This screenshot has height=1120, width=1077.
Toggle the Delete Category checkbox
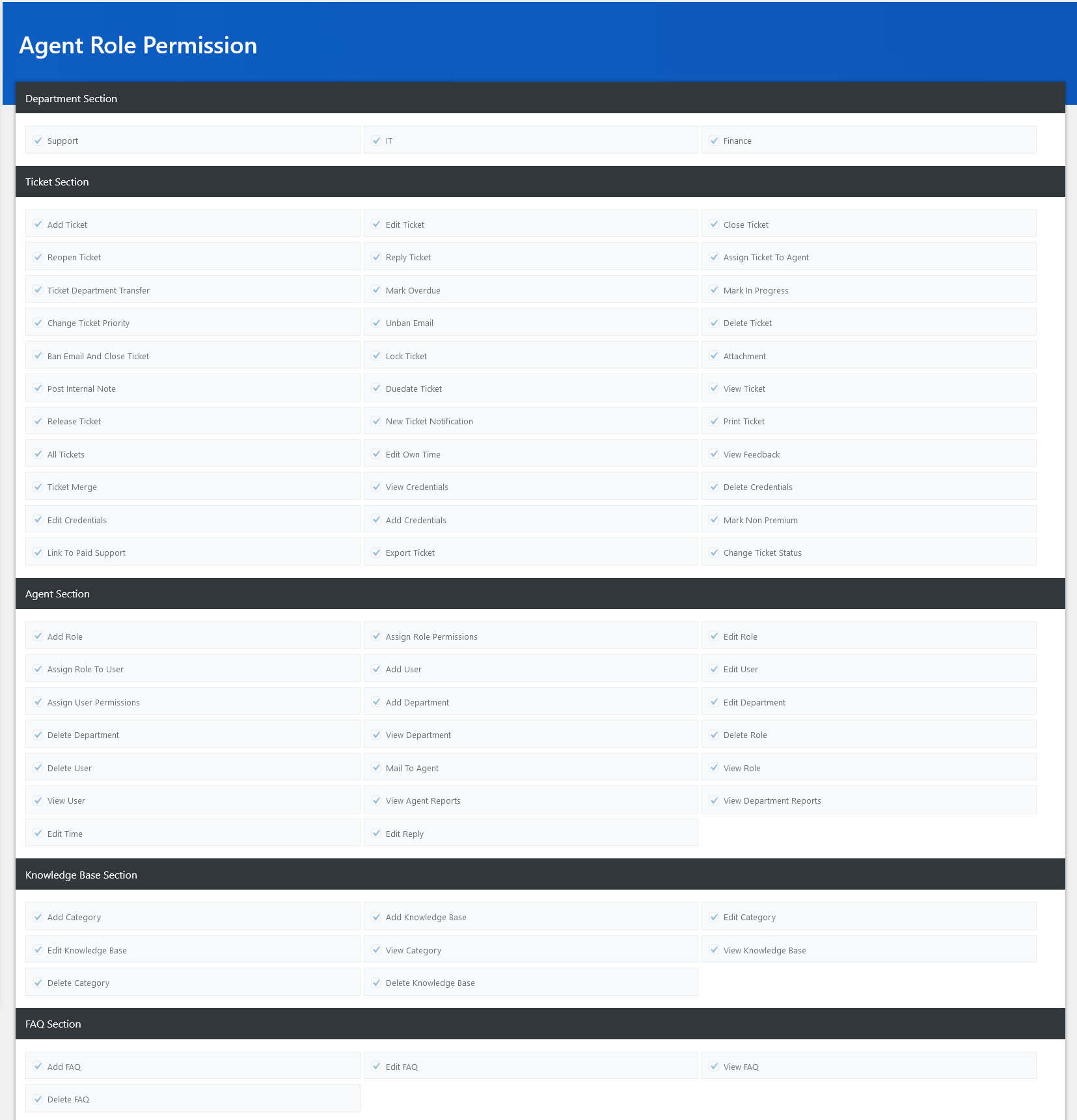38,983
